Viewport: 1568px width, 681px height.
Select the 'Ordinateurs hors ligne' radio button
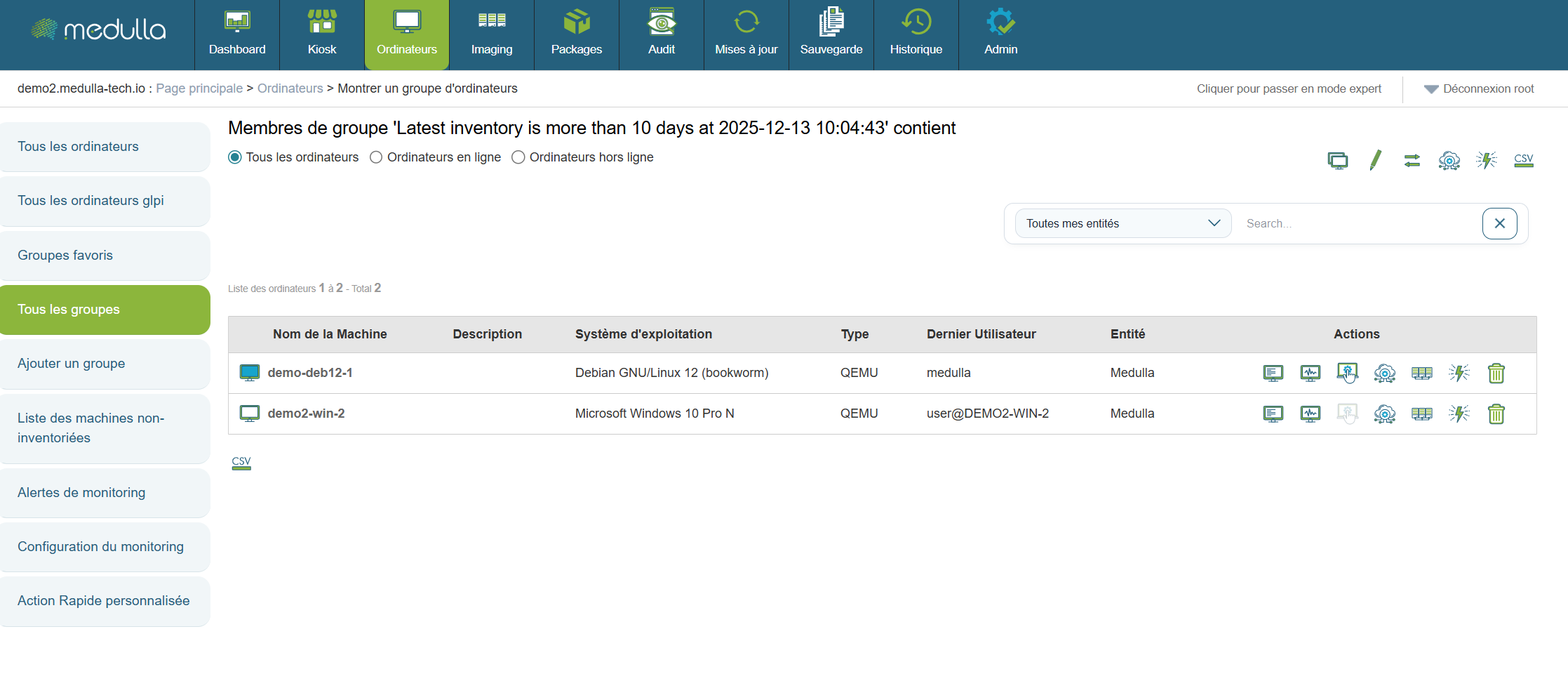[x=518, y=157]
